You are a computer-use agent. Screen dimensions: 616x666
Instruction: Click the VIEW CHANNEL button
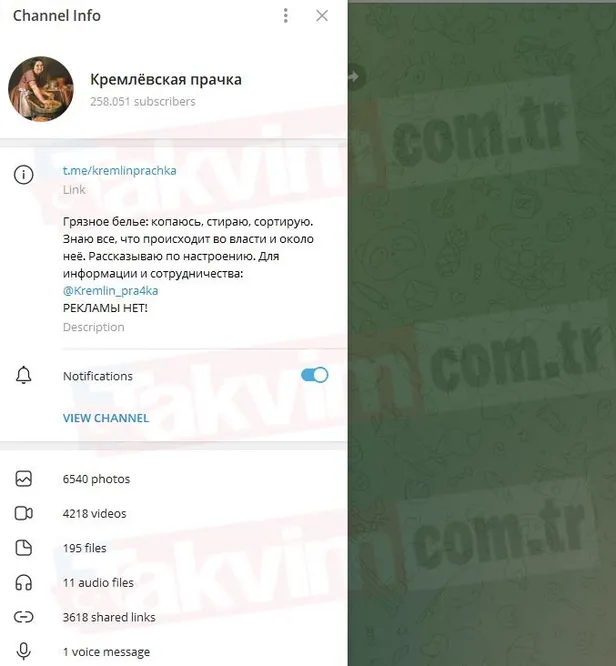pyautogui.click(x=106, y=418)
